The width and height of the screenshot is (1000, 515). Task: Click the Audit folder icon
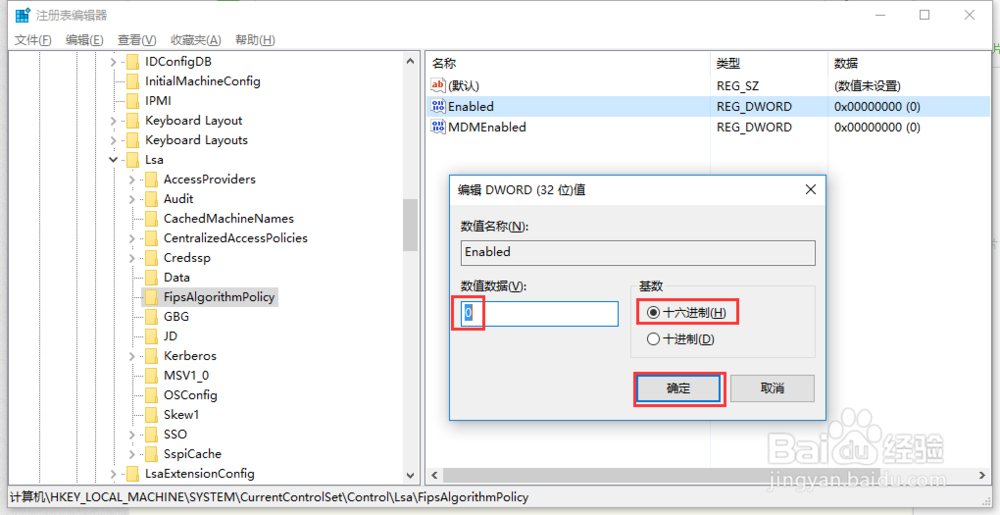151,199
